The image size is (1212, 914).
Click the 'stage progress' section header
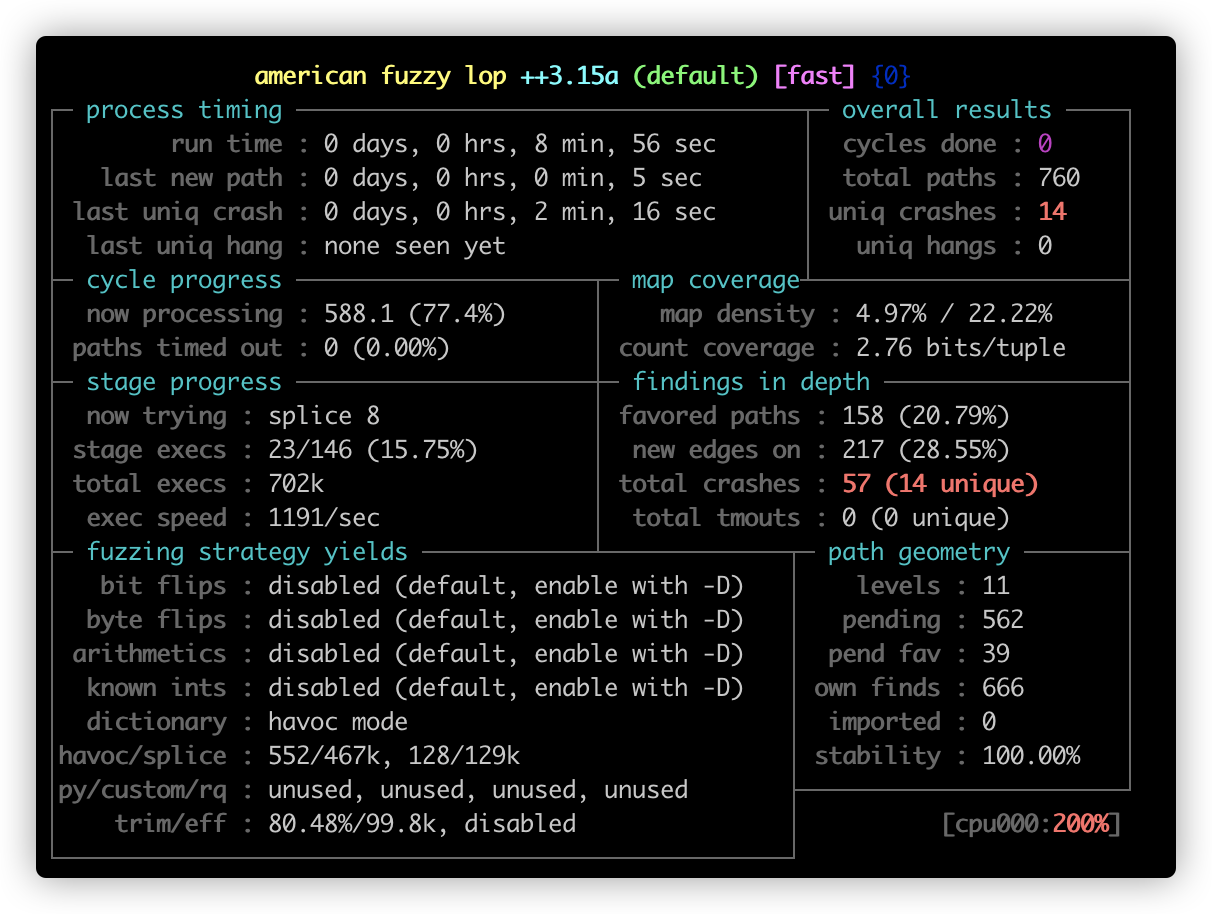coord(185,382)
